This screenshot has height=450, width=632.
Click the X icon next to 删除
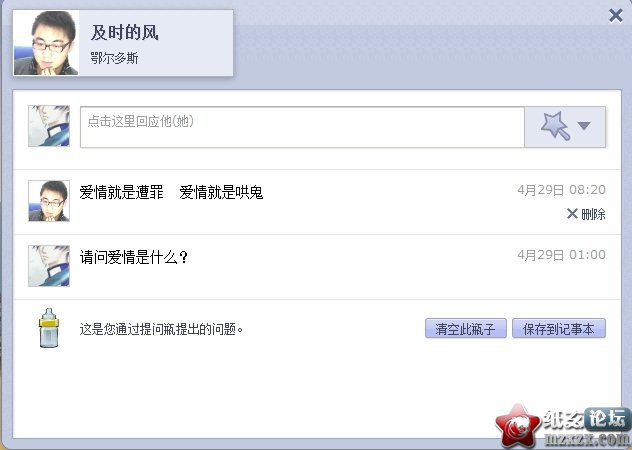572,213
